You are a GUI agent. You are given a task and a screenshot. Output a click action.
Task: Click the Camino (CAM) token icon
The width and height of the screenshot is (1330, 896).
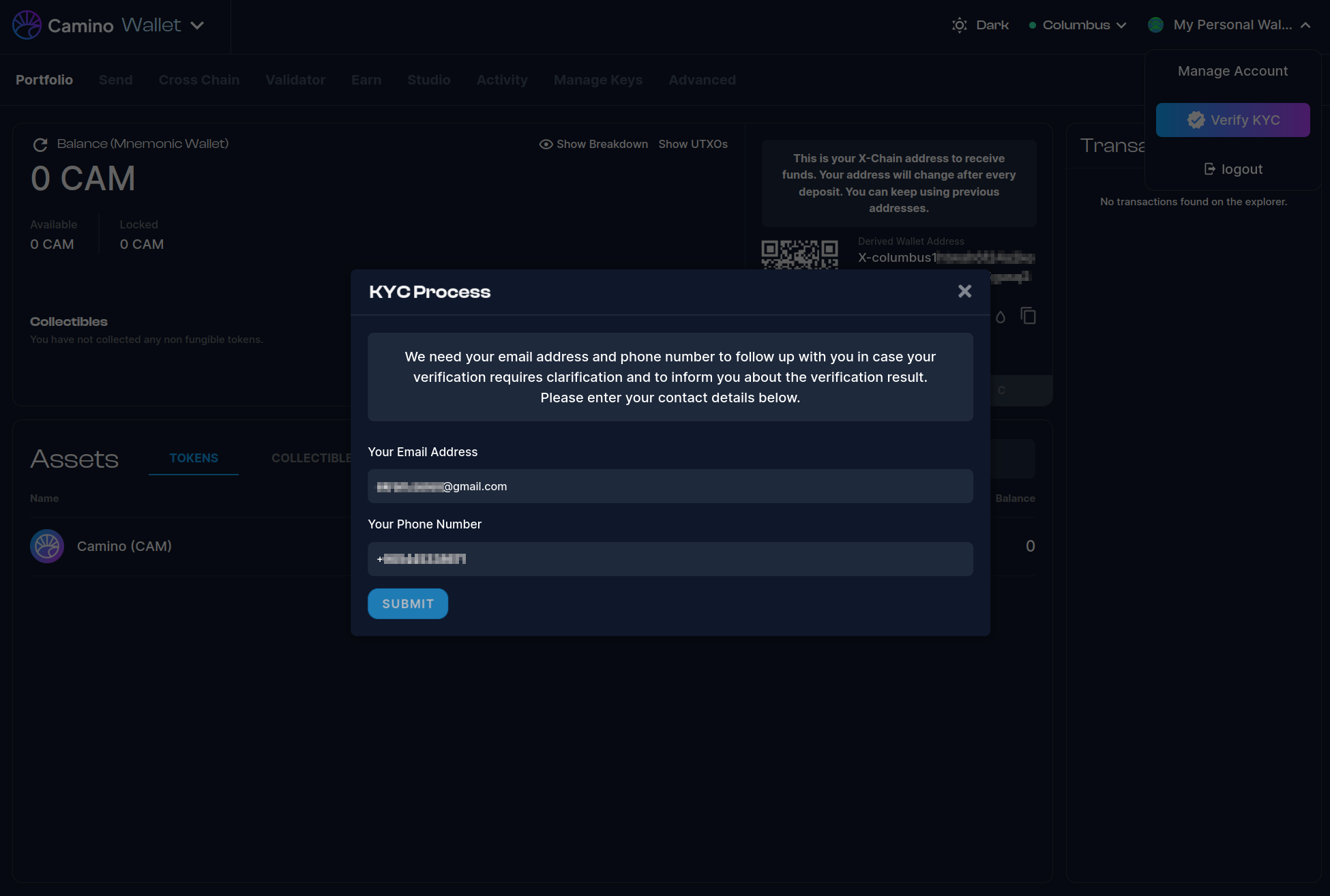pyautogui.click(x=47, y=546)
